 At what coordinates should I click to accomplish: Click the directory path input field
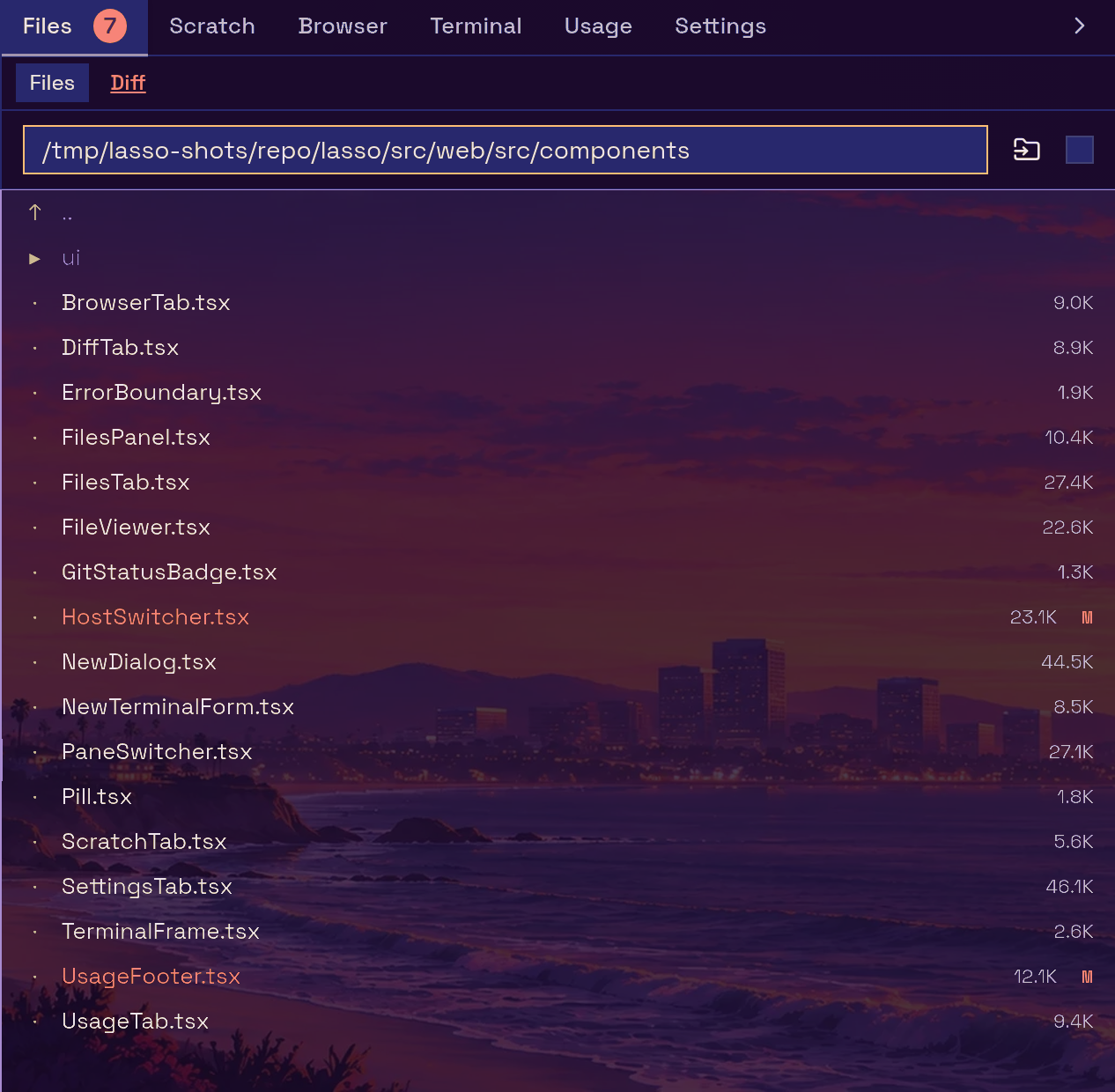click(506, 150)
